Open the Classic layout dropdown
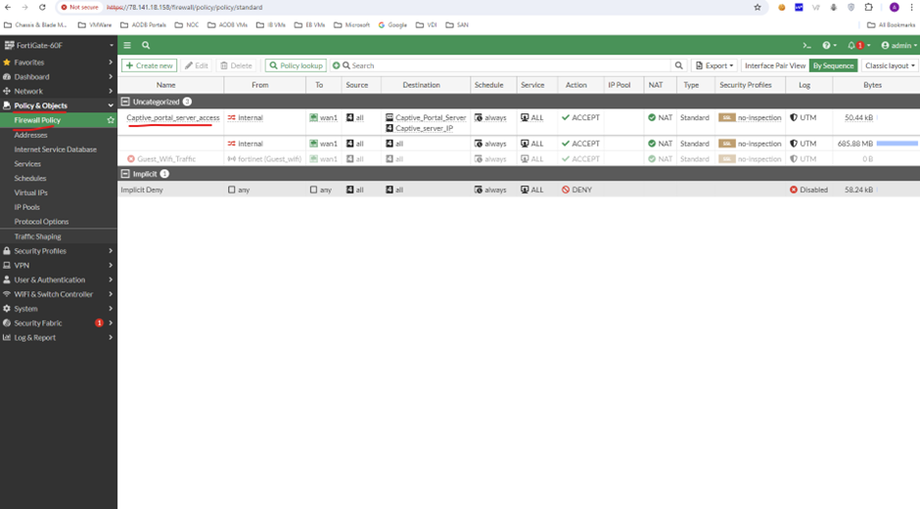 (889, 66)
